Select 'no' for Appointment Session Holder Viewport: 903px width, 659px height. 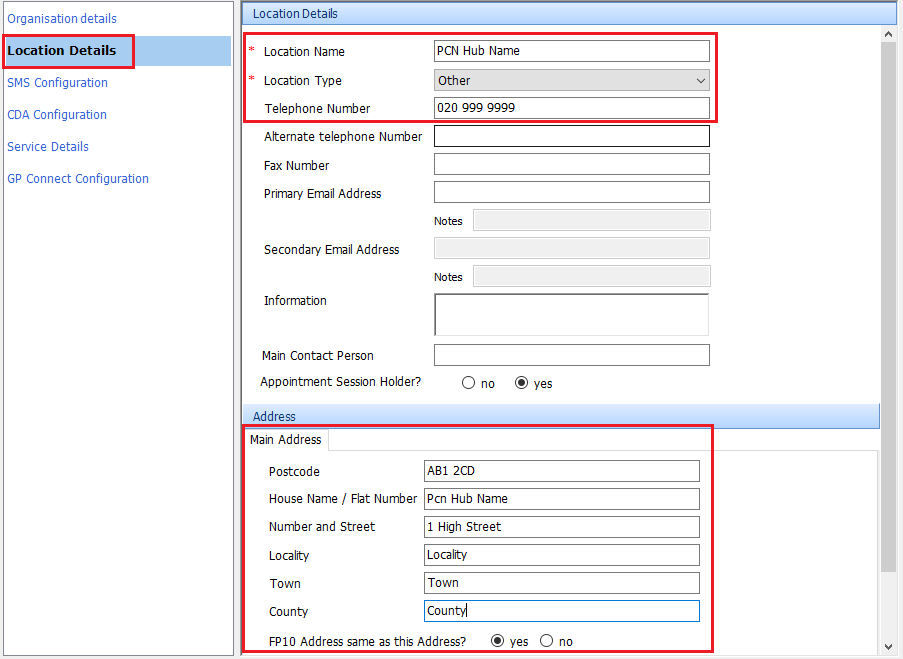click(x=468, y=382)
